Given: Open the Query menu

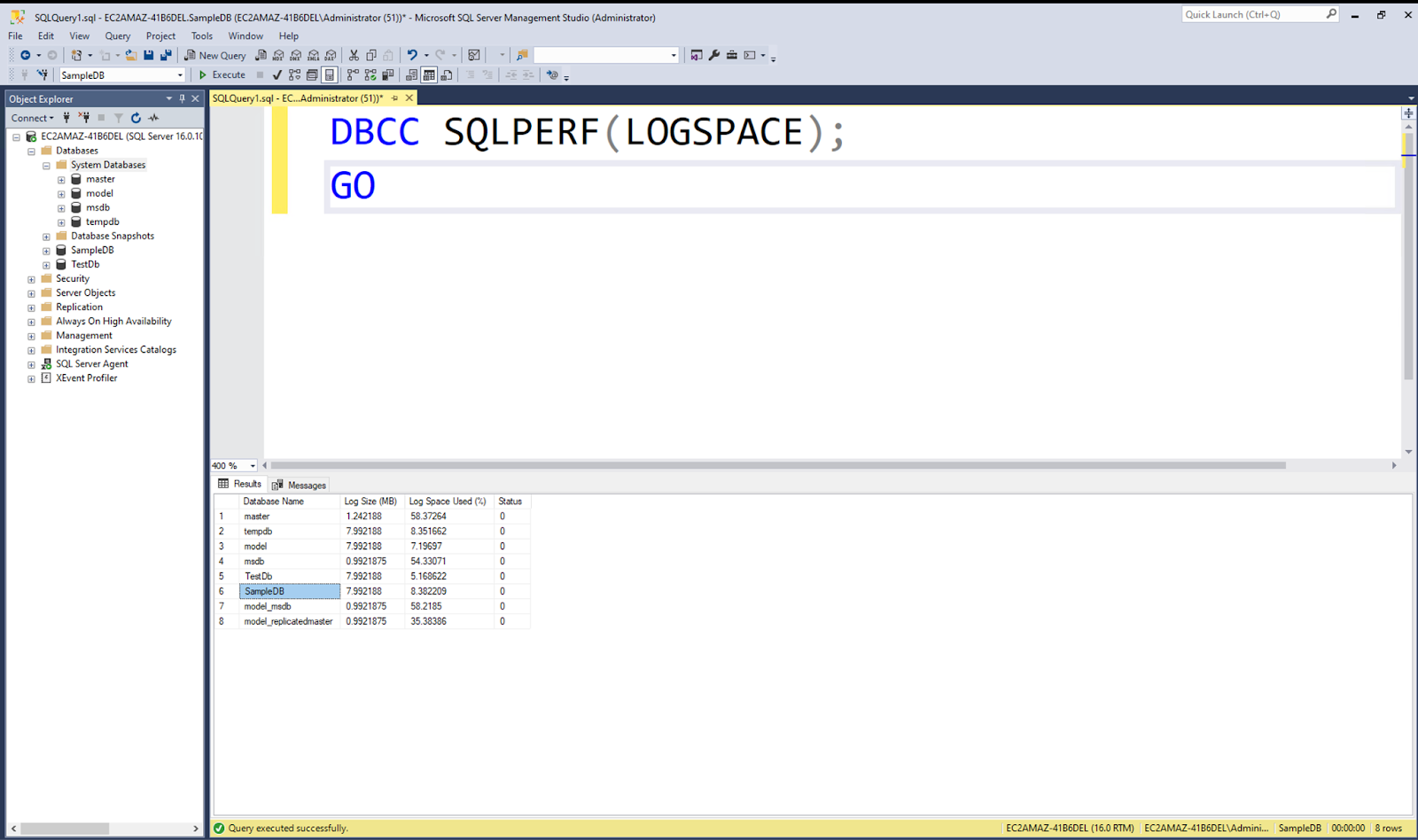Looking at the screenshot, I should 117,35.
